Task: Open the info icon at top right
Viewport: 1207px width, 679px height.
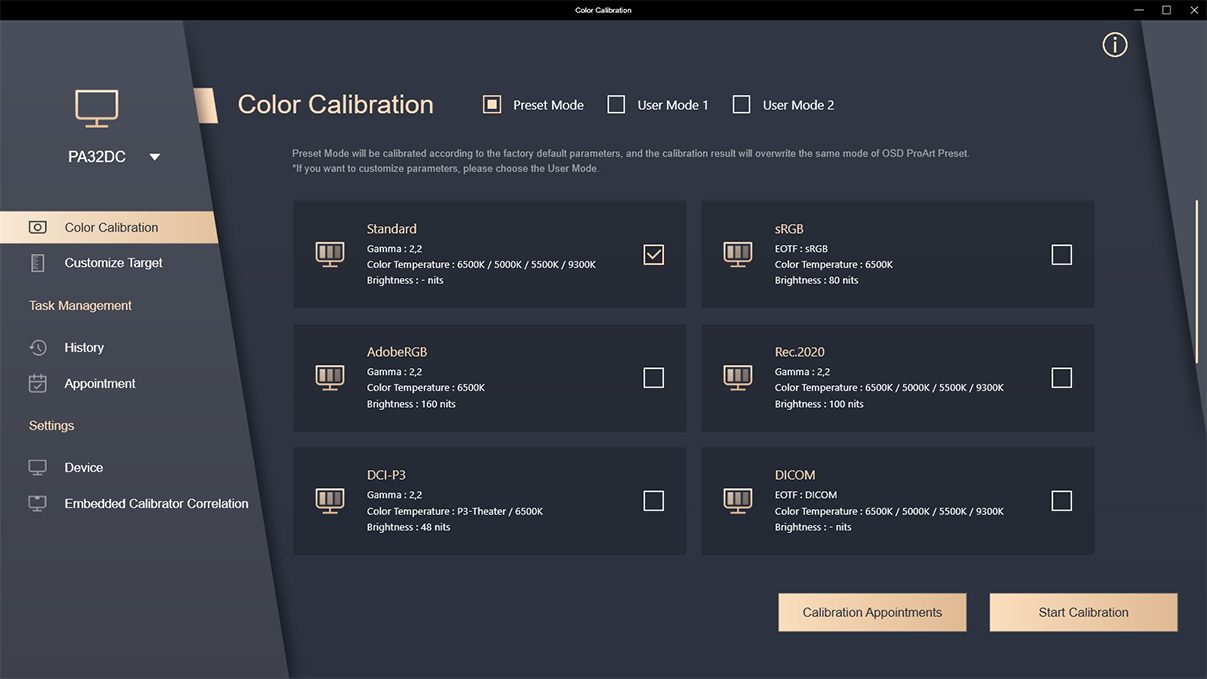Action: point(1115,45)
